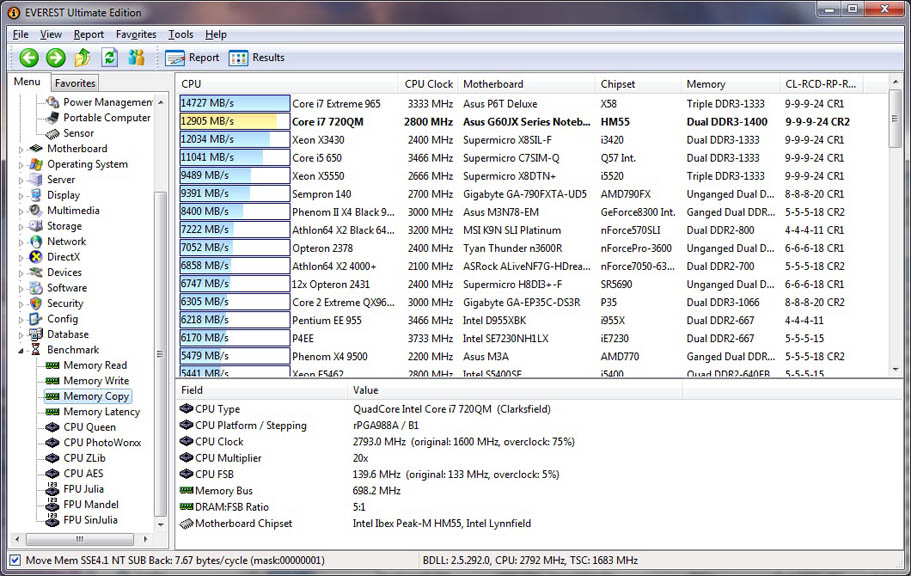Click the Config icon in tree
This screenshot has height=576, width=911.
(36, 319)
